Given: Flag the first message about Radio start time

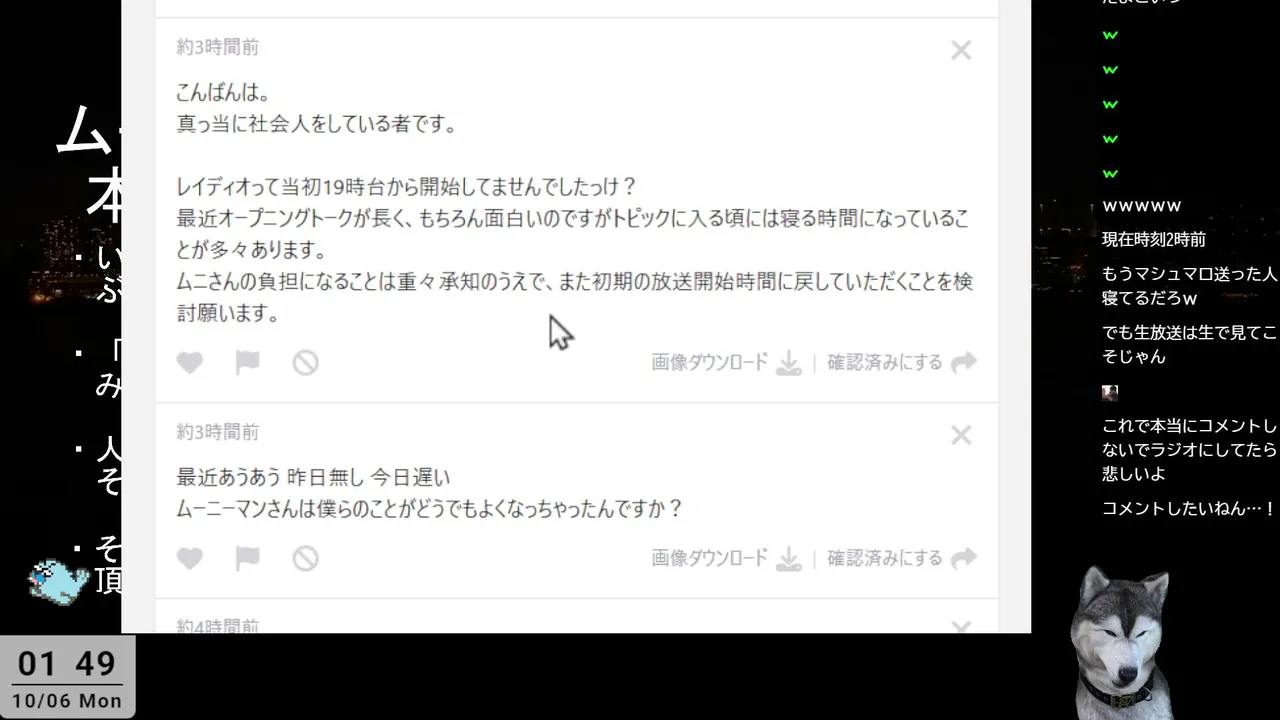Looking at the screenshot, I should [247, 363].
